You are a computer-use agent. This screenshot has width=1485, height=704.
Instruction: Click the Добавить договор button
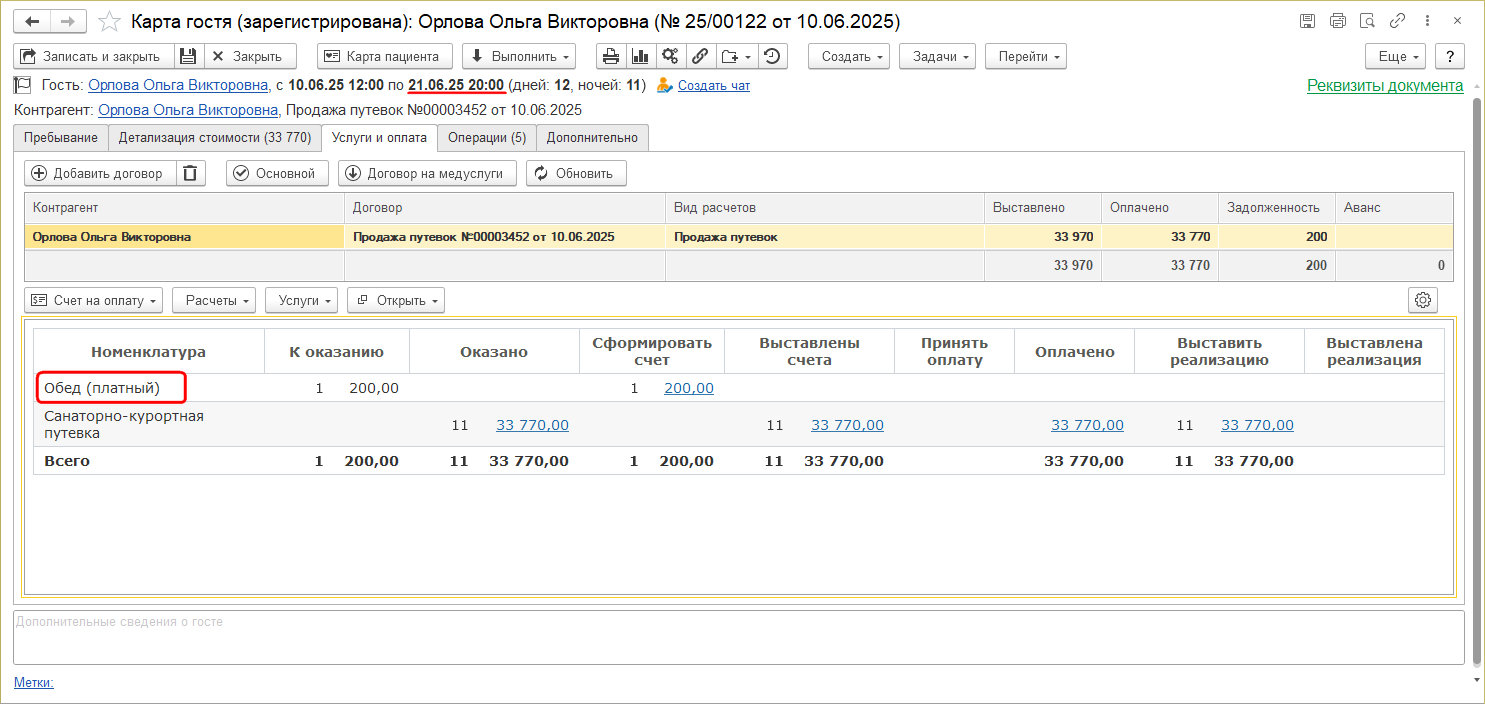point(98,173)
